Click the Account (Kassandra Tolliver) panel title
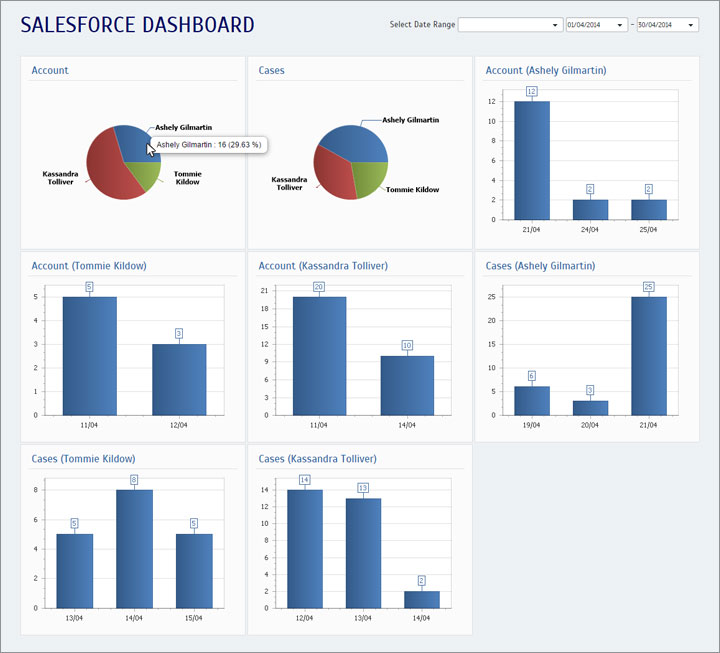The image size is (720, 653). click(x=323, y=266)
